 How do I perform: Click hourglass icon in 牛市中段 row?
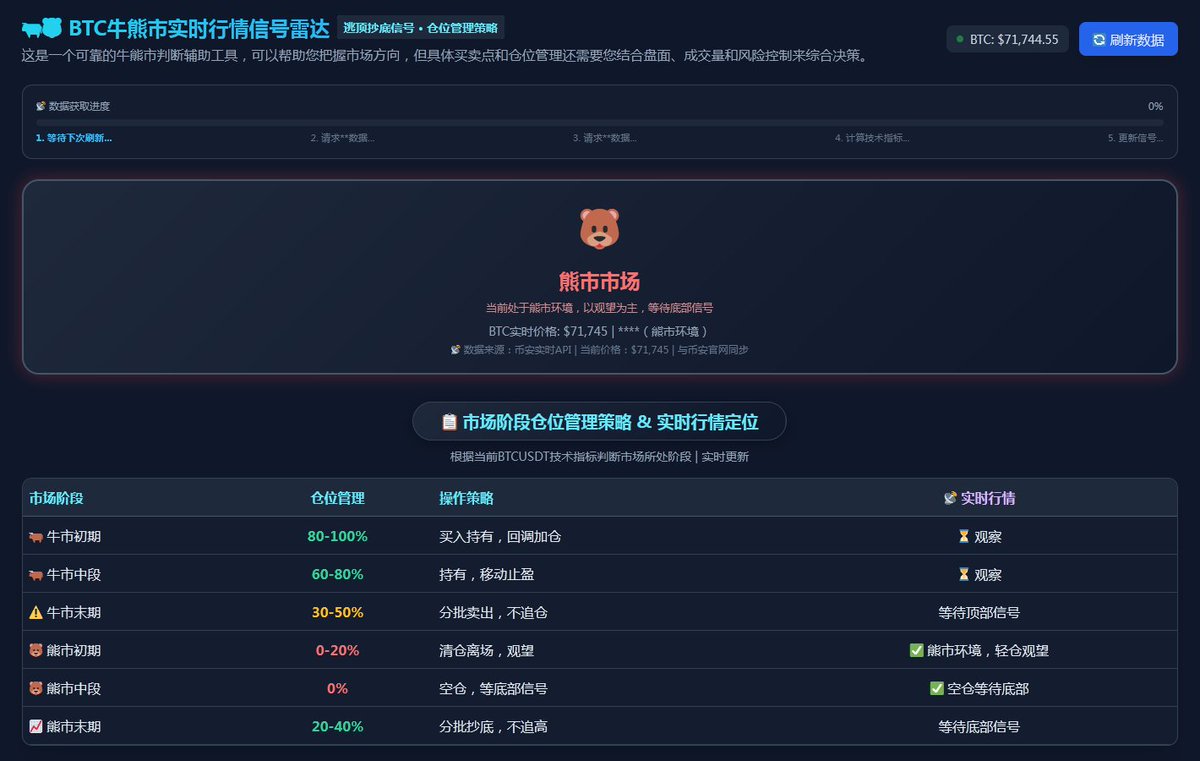tap(963, 575)
